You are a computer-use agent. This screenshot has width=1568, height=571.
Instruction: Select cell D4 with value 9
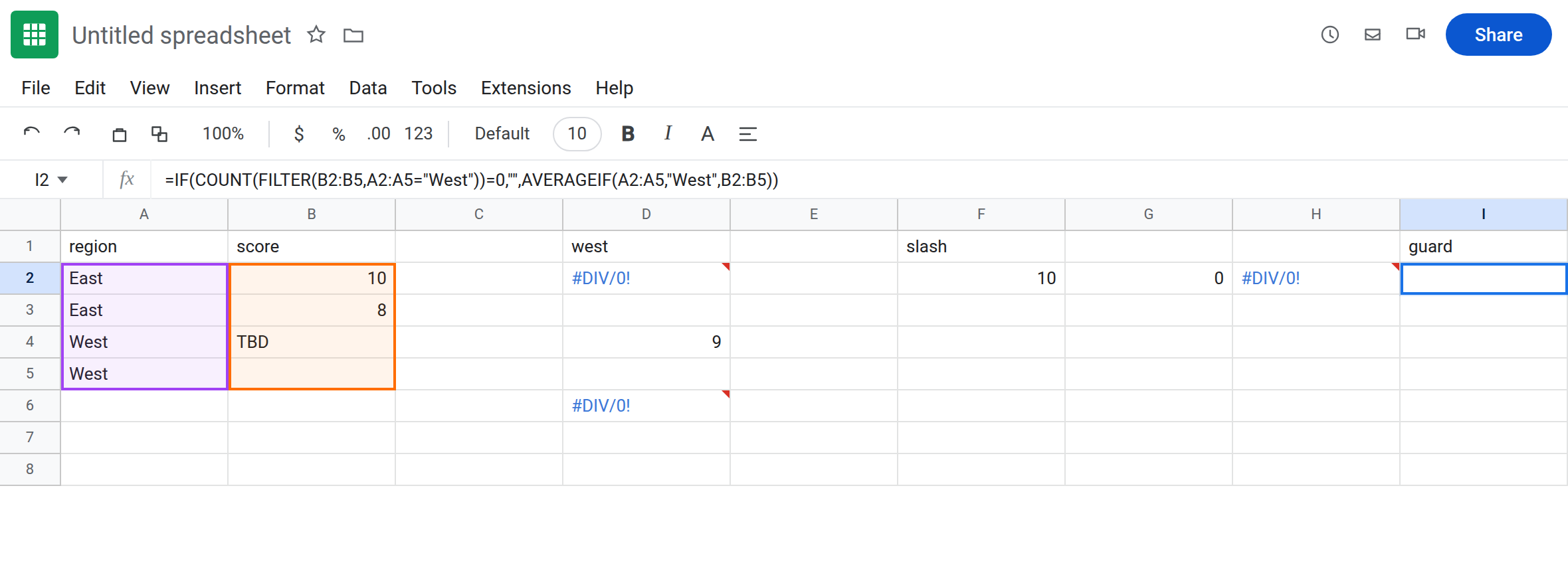pyautogui.click(x=646, y=342)
